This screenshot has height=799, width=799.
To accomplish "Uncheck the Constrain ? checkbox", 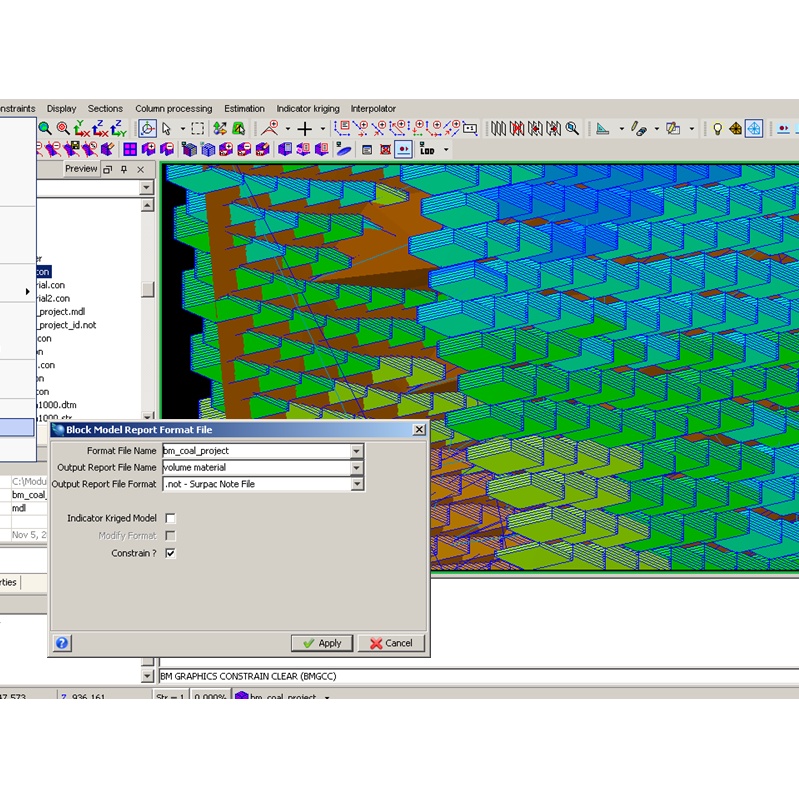I will [x=170, y=553].
